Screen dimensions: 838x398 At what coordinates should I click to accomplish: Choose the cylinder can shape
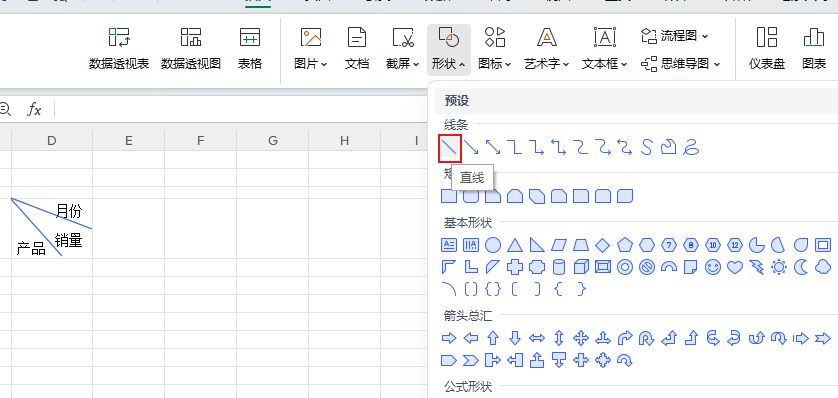(559, 267)
